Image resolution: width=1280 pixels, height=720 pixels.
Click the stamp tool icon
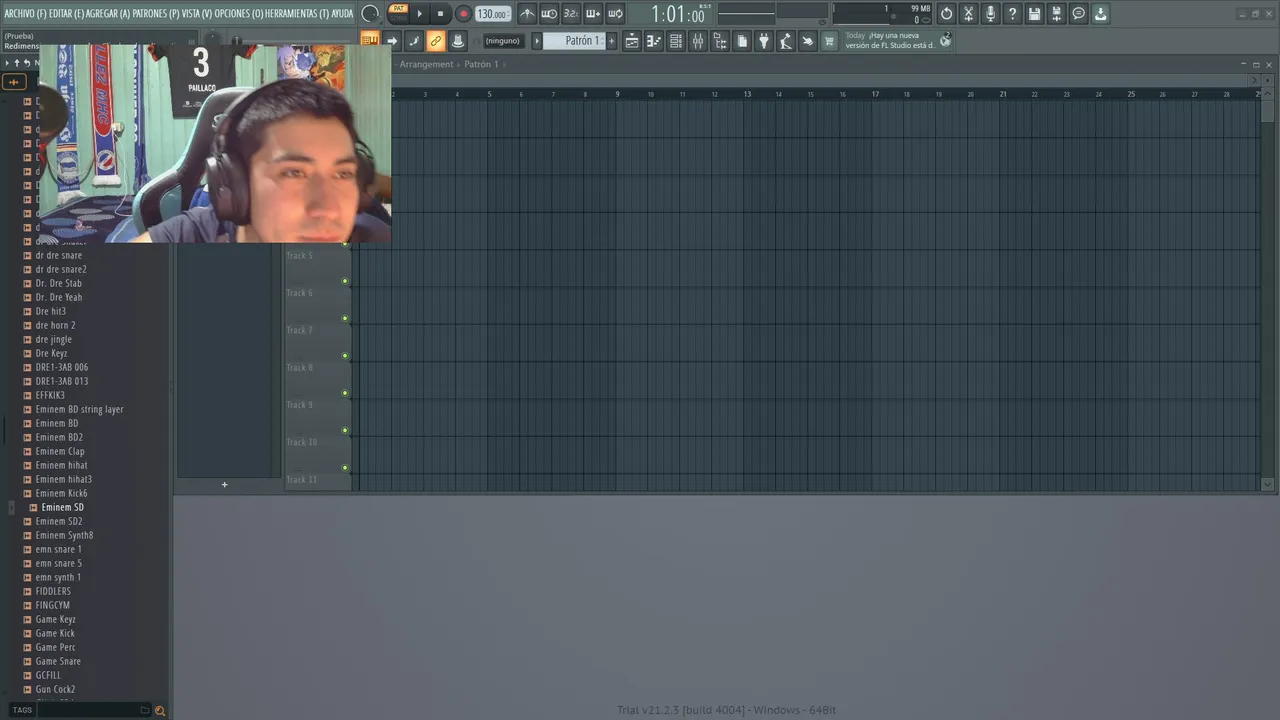coord(458,41)
